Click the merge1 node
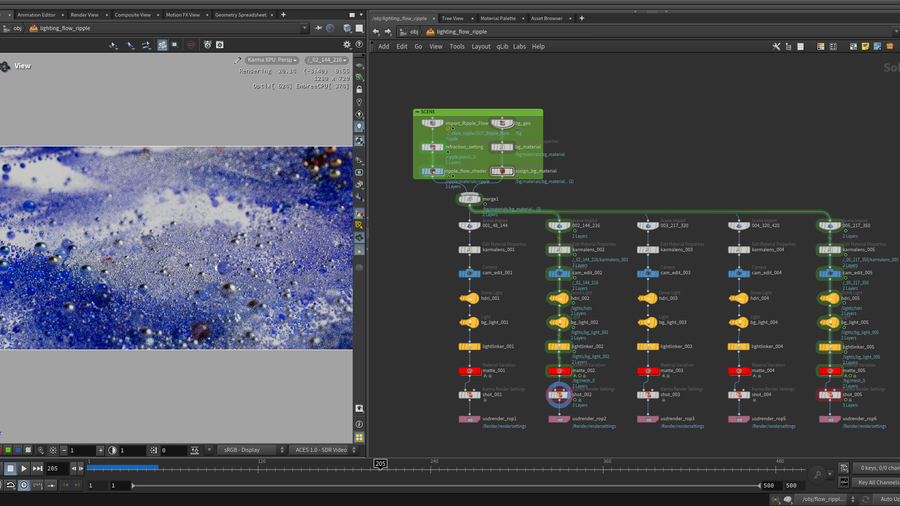The width and height of the screenshot is (900, 506). click(x=470, y=199)
